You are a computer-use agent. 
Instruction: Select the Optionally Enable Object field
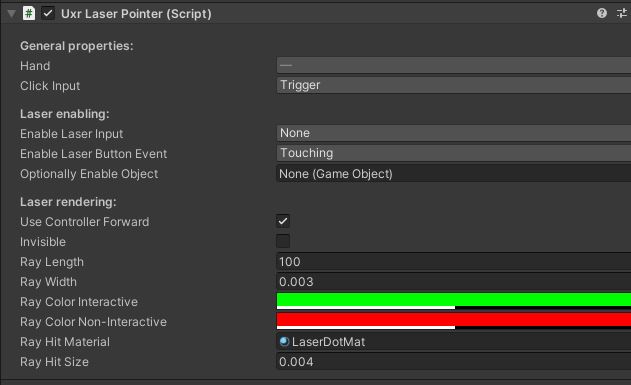tap(454, 174)
